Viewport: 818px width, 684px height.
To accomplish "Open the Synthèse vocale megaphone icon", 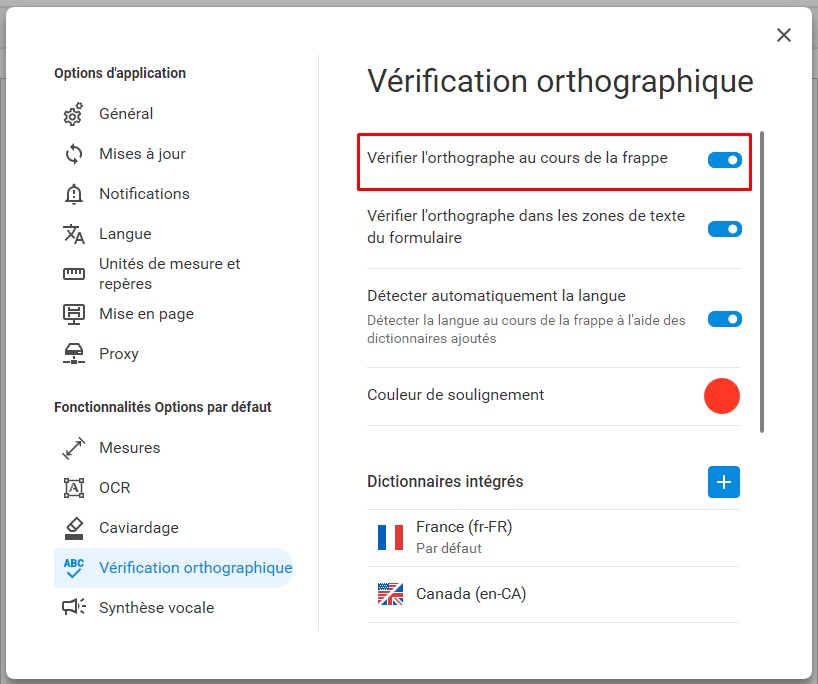I will (74, 607).
